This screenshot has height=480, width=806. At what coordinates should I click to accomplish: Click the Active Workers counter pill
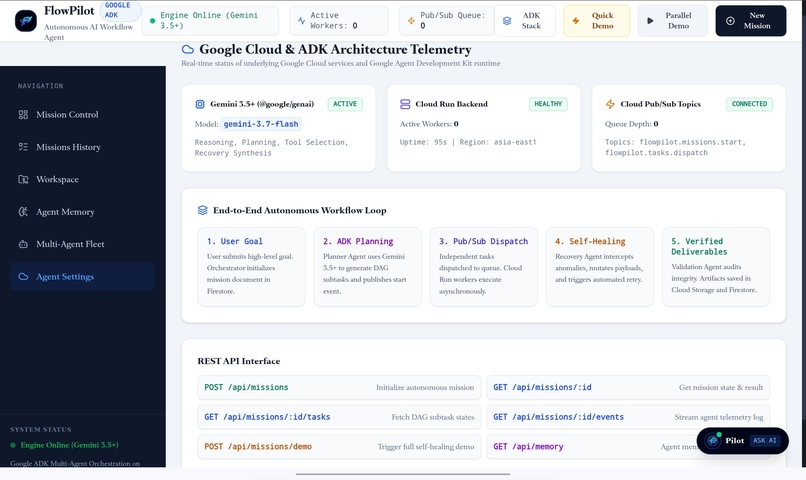pos(339,21)
